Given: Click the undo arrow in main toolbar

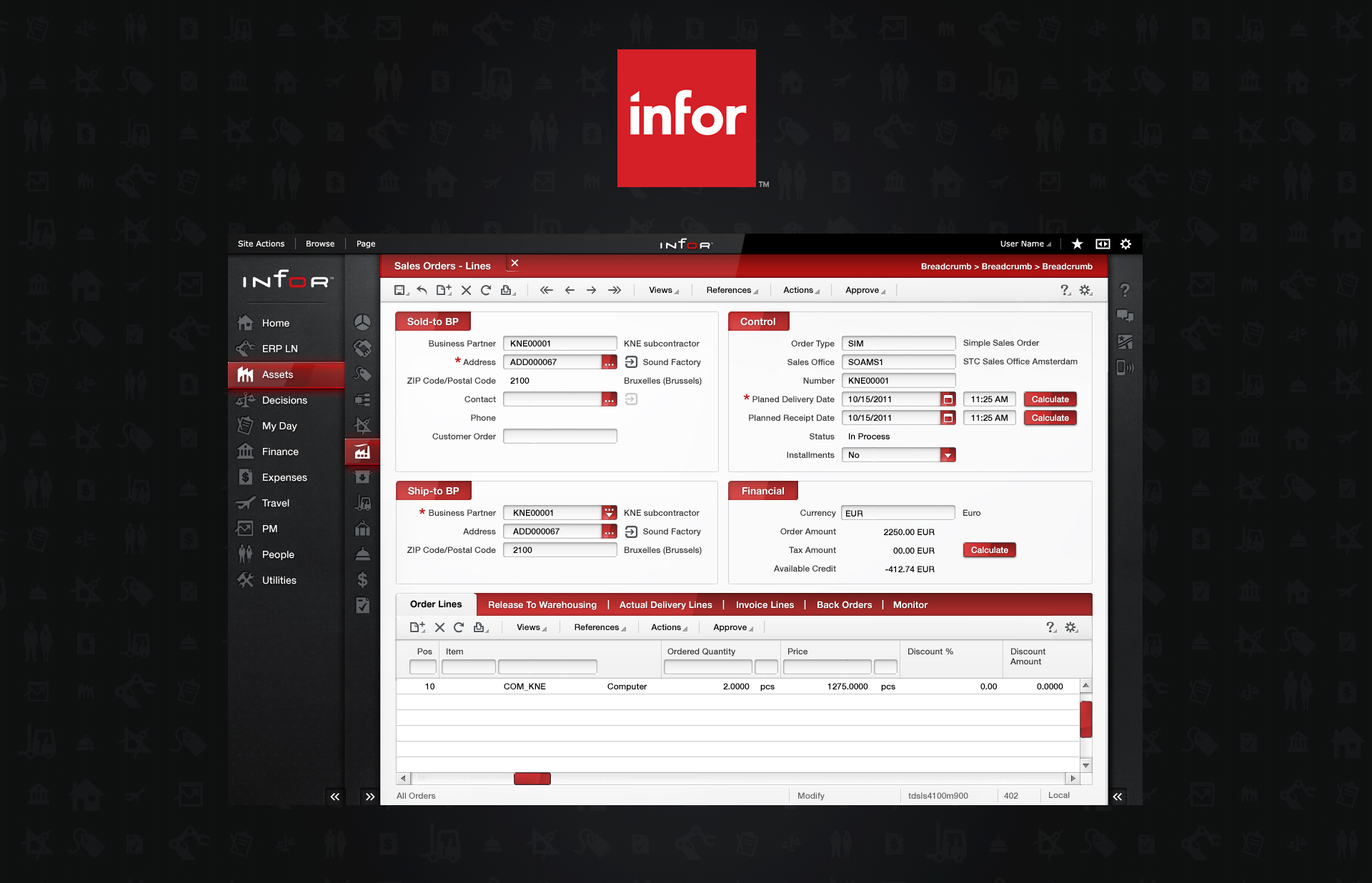Looking at the screenshot, I should pyautogui.click(x=422, y=290).
